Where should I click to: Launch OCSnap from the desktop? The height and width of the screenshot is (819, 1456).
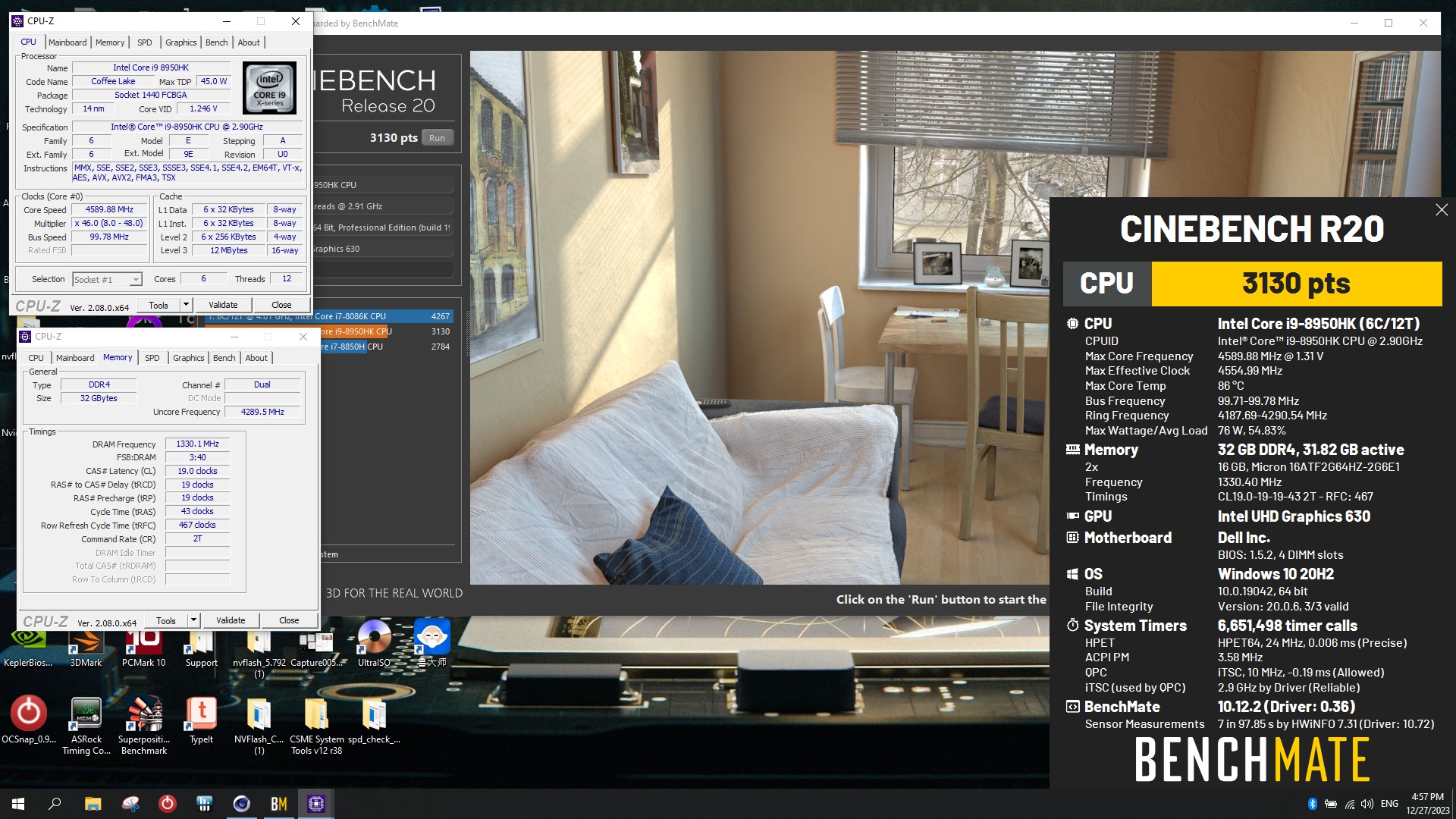pos(29,719)
